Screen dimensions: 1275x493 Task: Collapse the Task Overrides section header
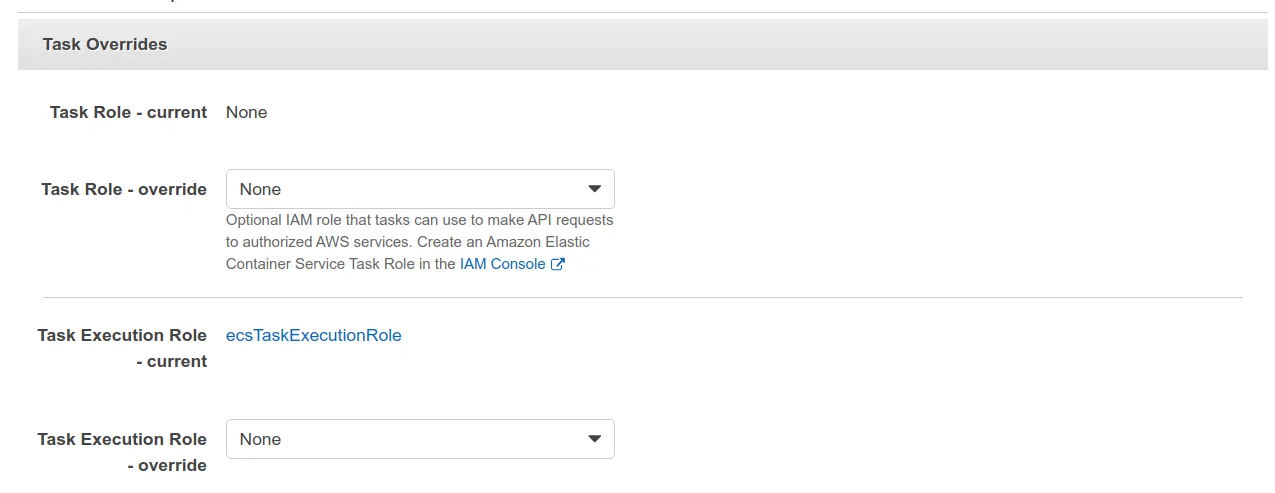[x=105, y=44]
